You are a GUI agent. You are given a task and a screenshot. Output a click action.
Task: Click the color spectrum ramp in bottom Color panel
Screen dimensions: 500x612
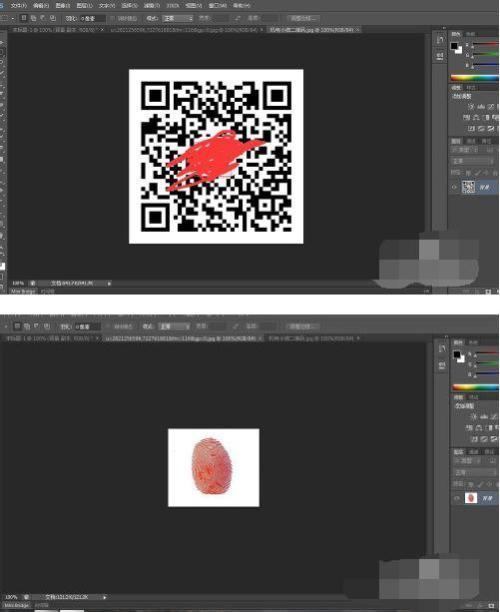point(476,387)
